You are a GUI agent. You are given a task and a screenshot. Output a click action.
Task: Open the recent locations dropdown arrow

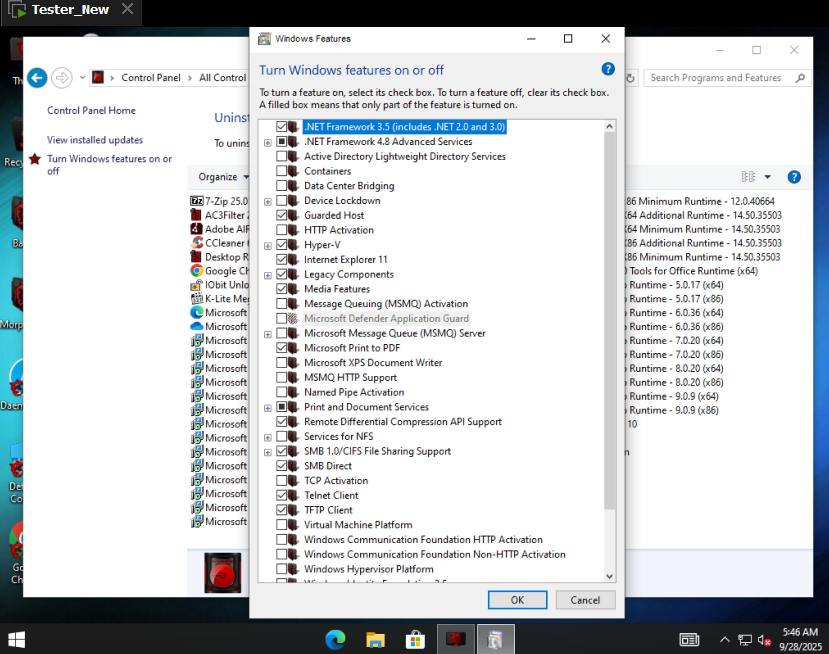click(x=82, y=78)
